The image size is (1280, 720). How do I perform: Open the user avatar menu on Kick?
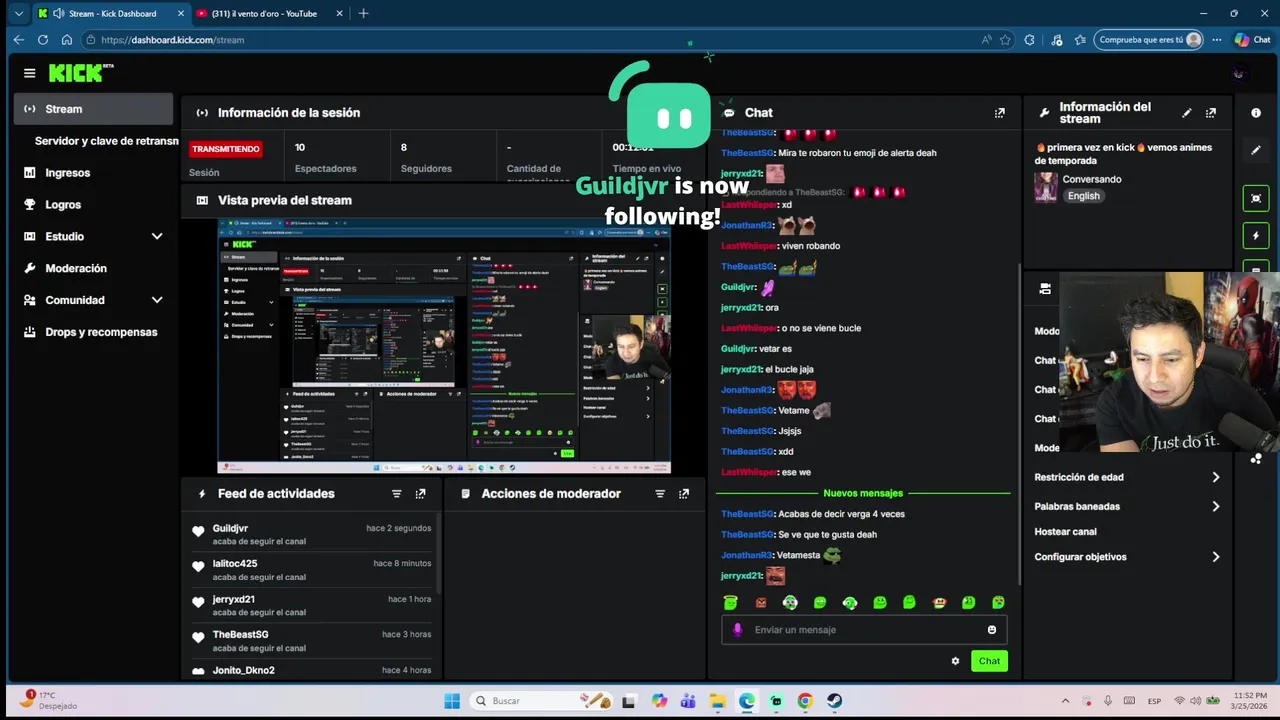(1239, 73)
